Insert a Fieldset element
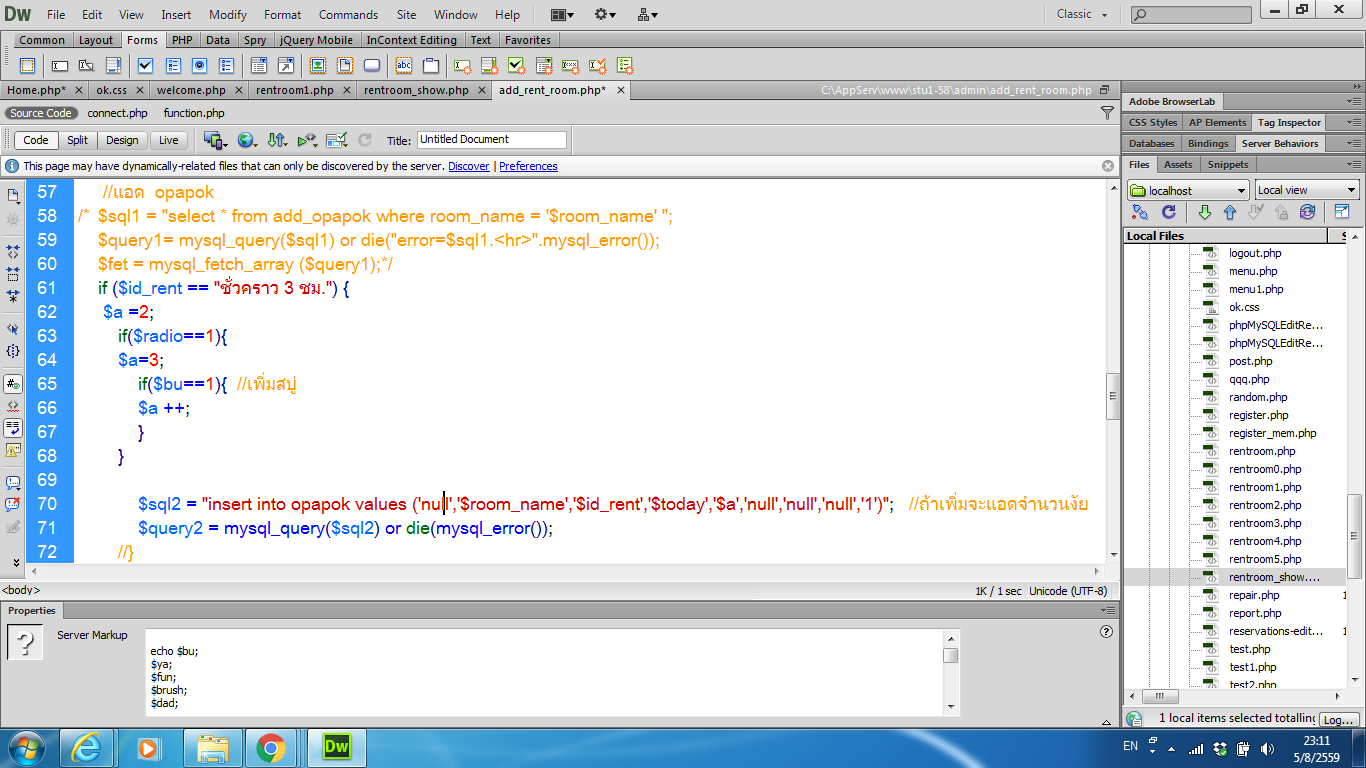The image size is (1366, 768). tap(431, 66)
